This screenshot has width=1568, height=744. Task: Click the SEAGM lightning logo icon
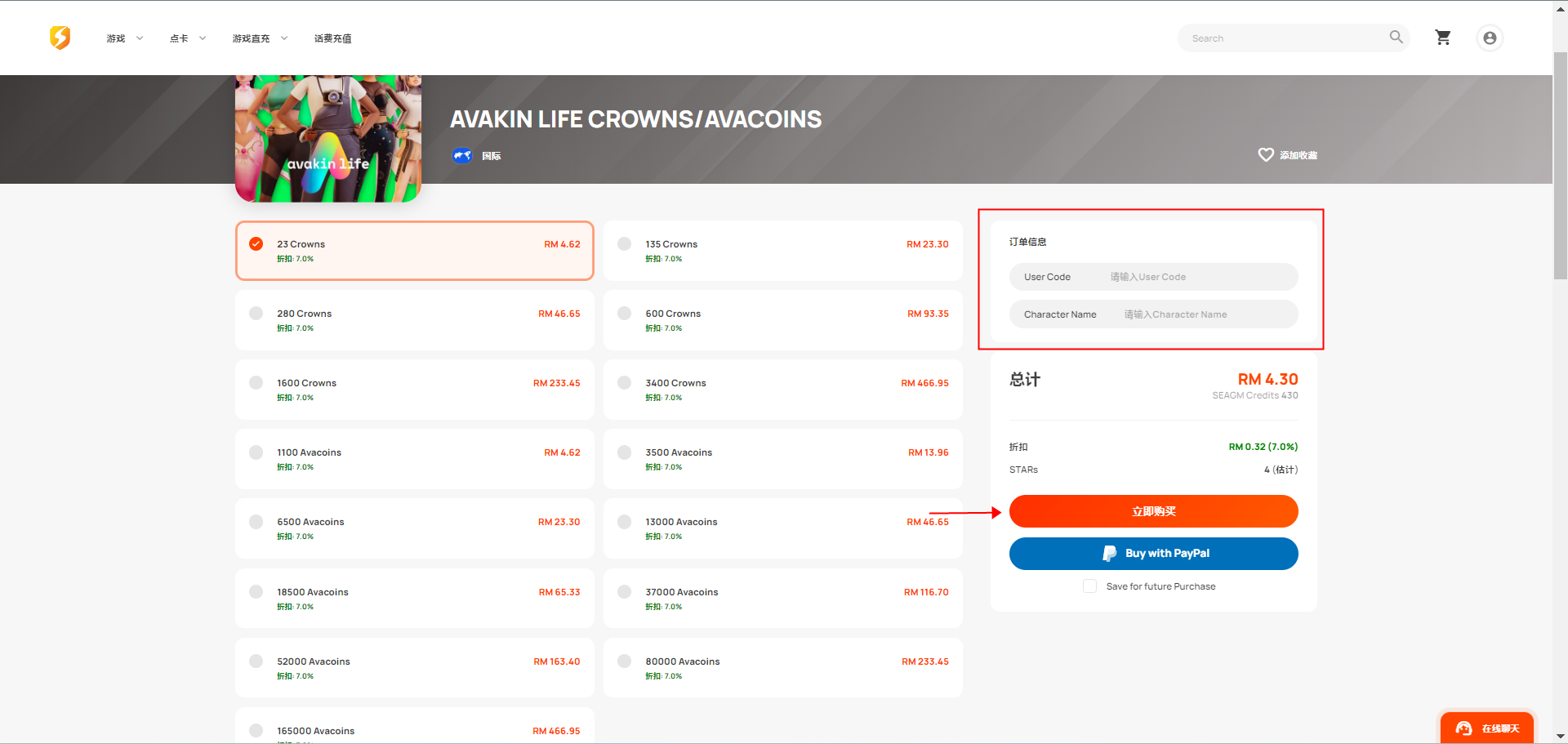[60, 38]
